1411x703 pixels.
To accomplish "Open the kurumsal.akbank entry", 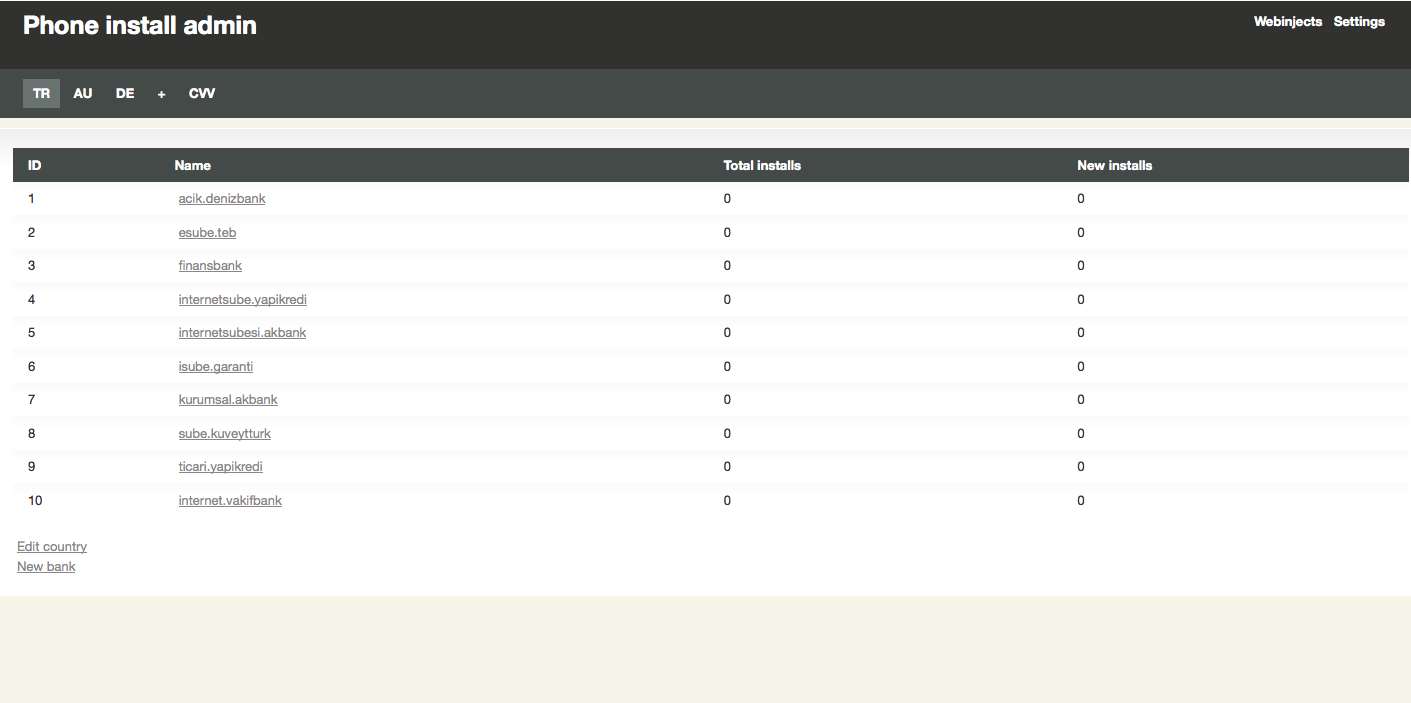I will click(x=228, y=400).
